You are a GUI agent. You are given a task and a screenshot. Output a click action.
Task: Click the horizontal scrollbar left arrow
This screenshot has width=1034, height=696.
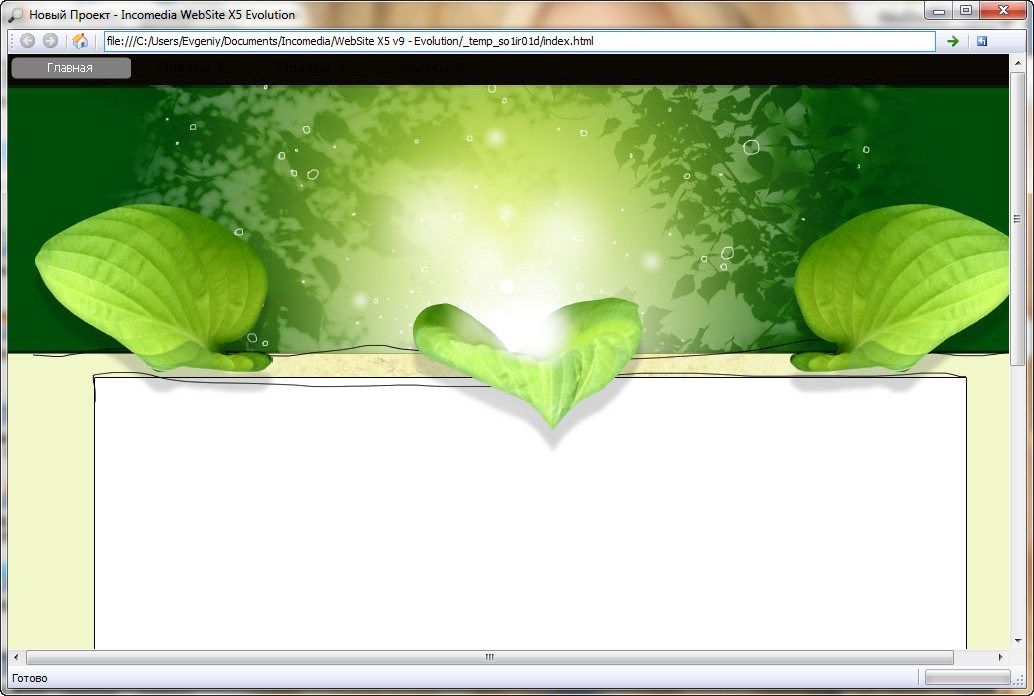click(x=15, y=657)
